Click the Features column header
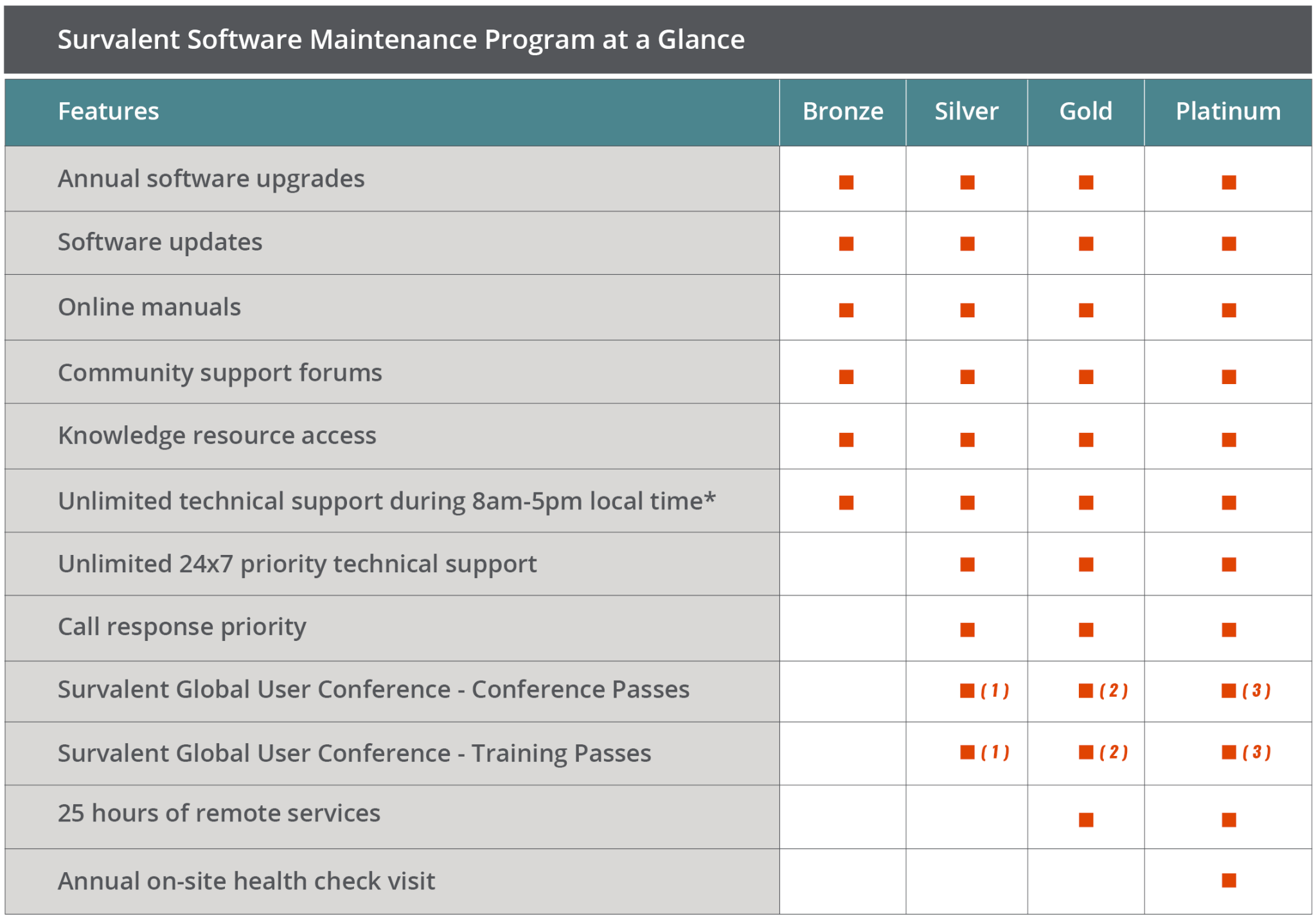This screenshot has width=1316, height=921. point(109,112)
